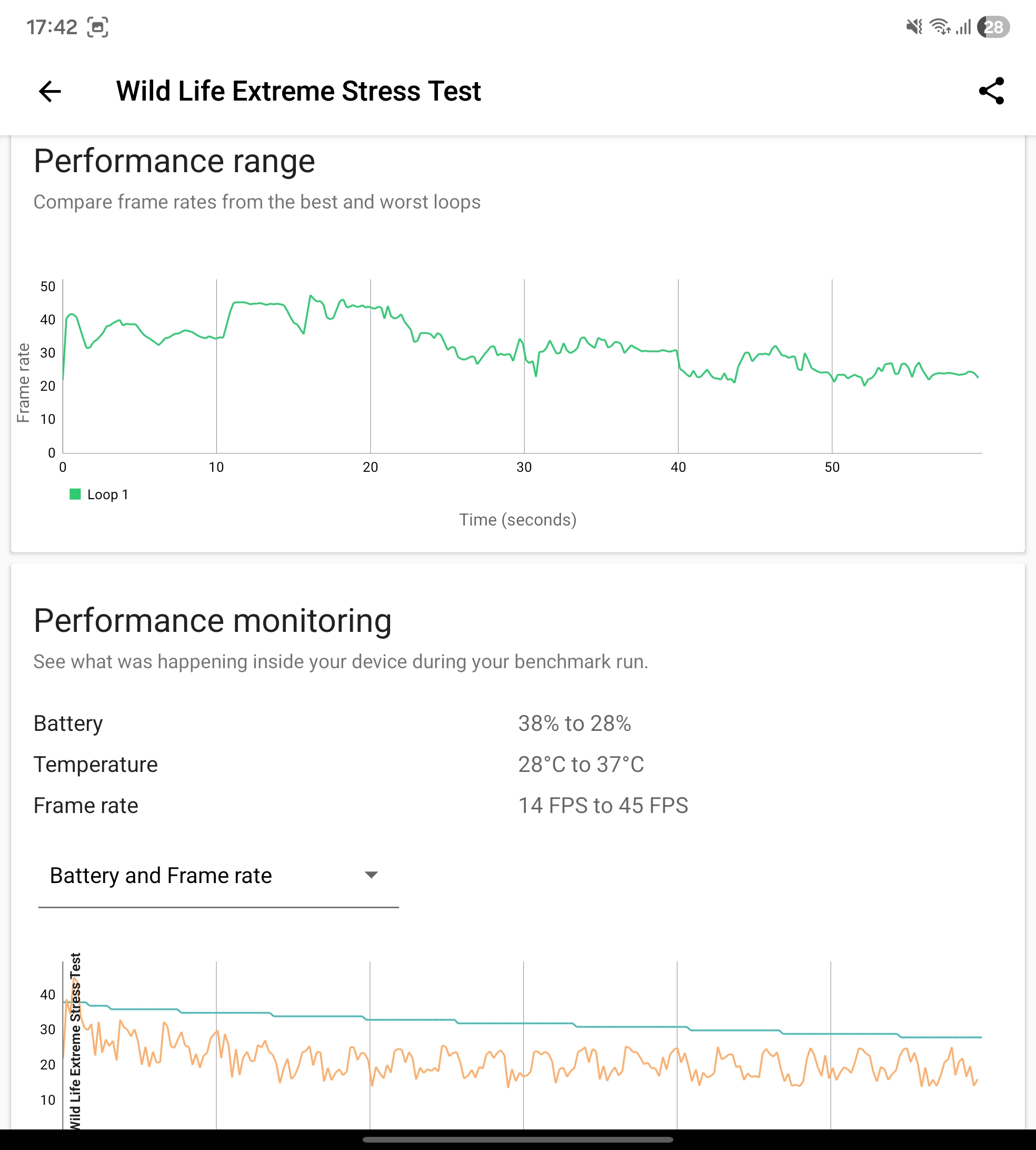Tap the Performance range heading

coord(174,161)
